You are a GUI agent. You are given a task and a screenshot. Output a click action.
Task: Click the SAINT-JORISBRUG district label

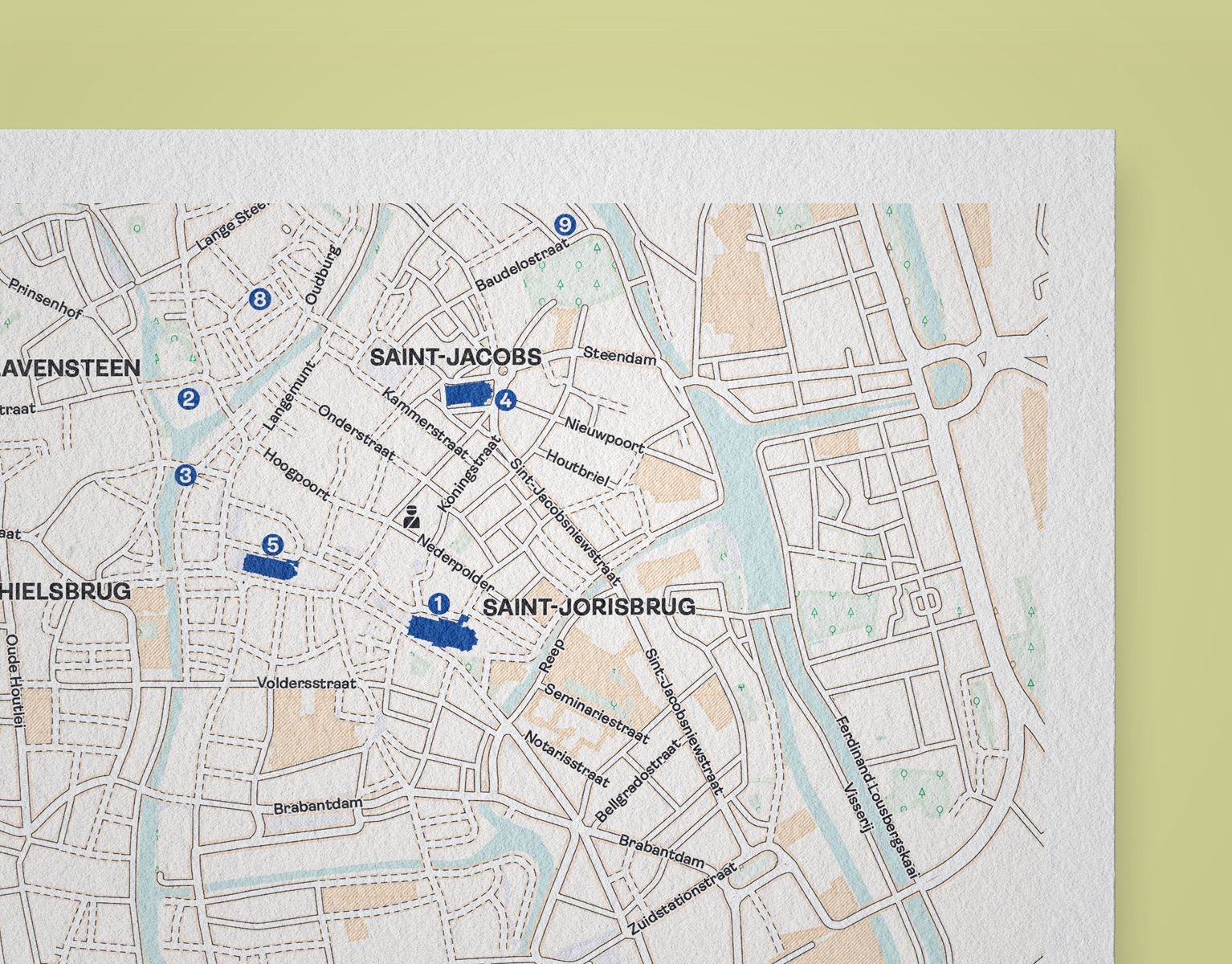tap(589, 607)
